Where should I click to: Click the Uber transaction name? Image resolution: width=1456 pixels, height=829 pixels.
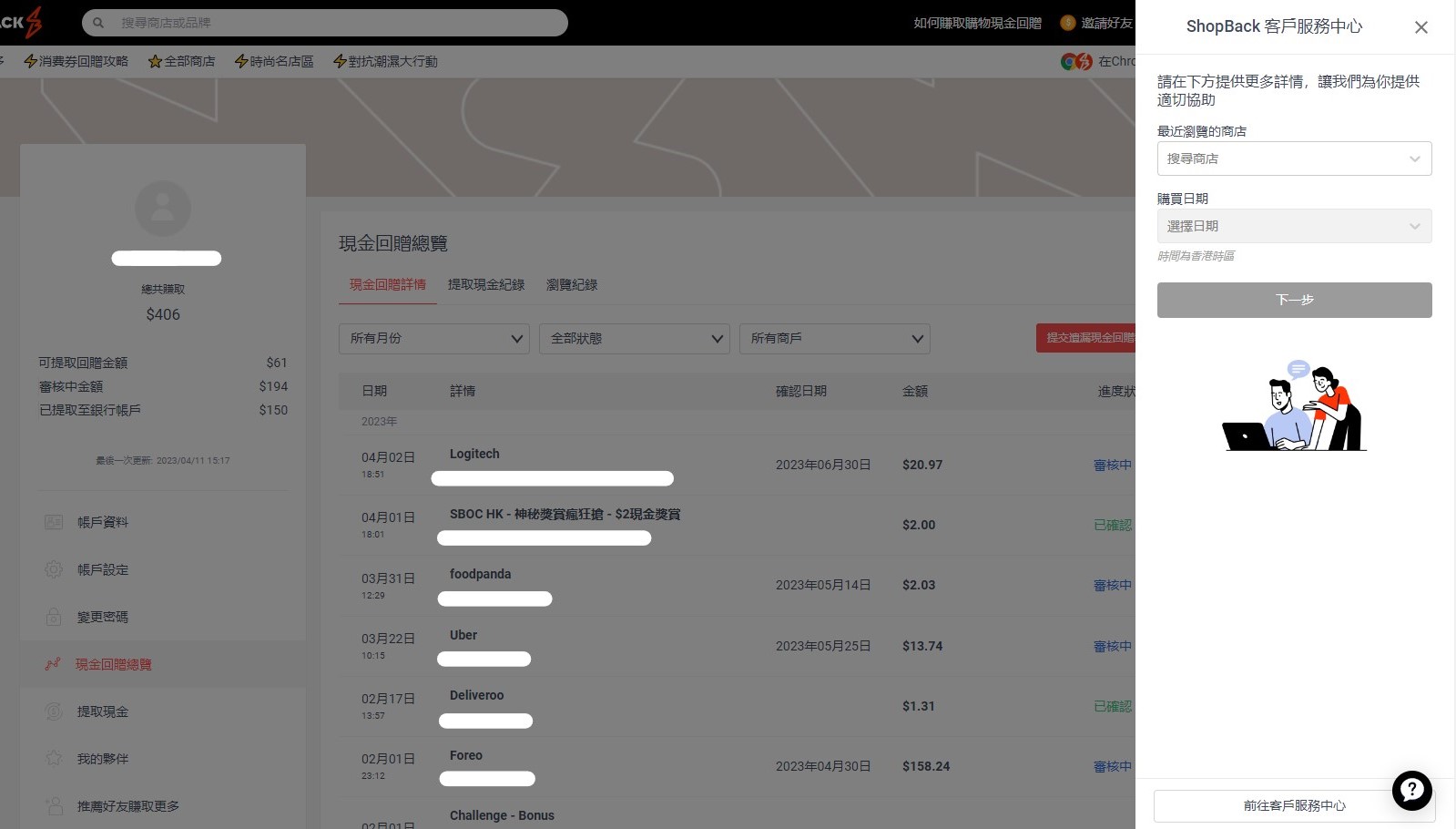463,635
